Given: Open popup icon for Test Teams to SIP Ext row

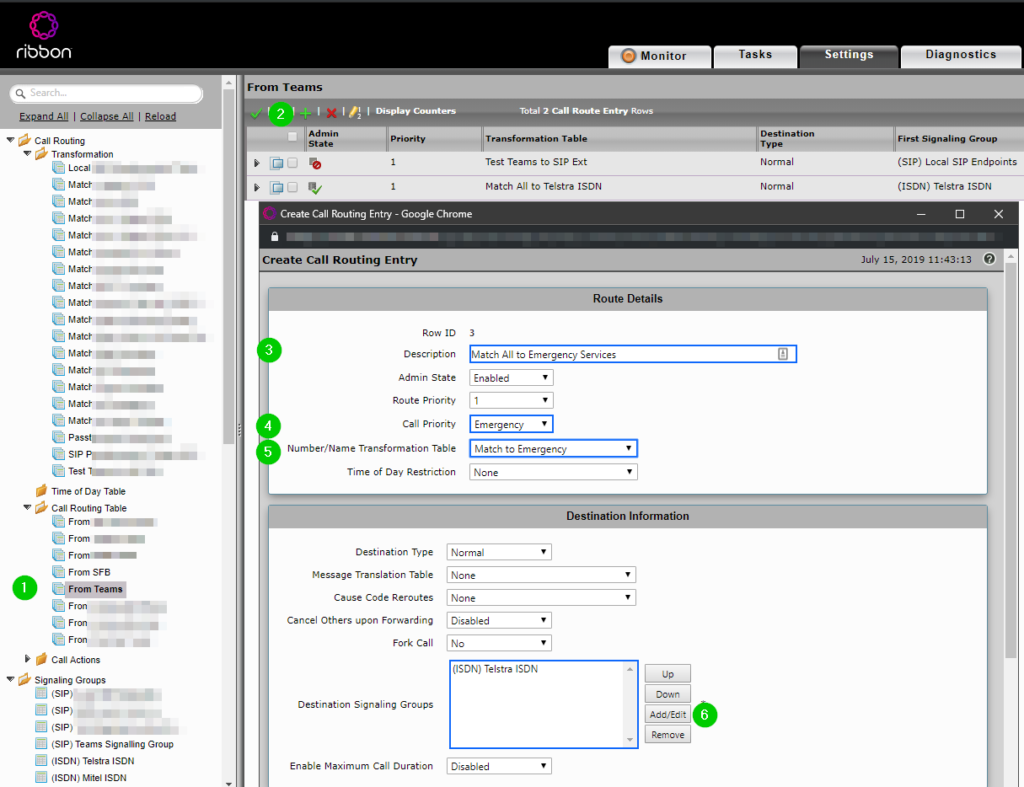Looking at the screenshot, I should pyautogui.click(x=277, y=163).
